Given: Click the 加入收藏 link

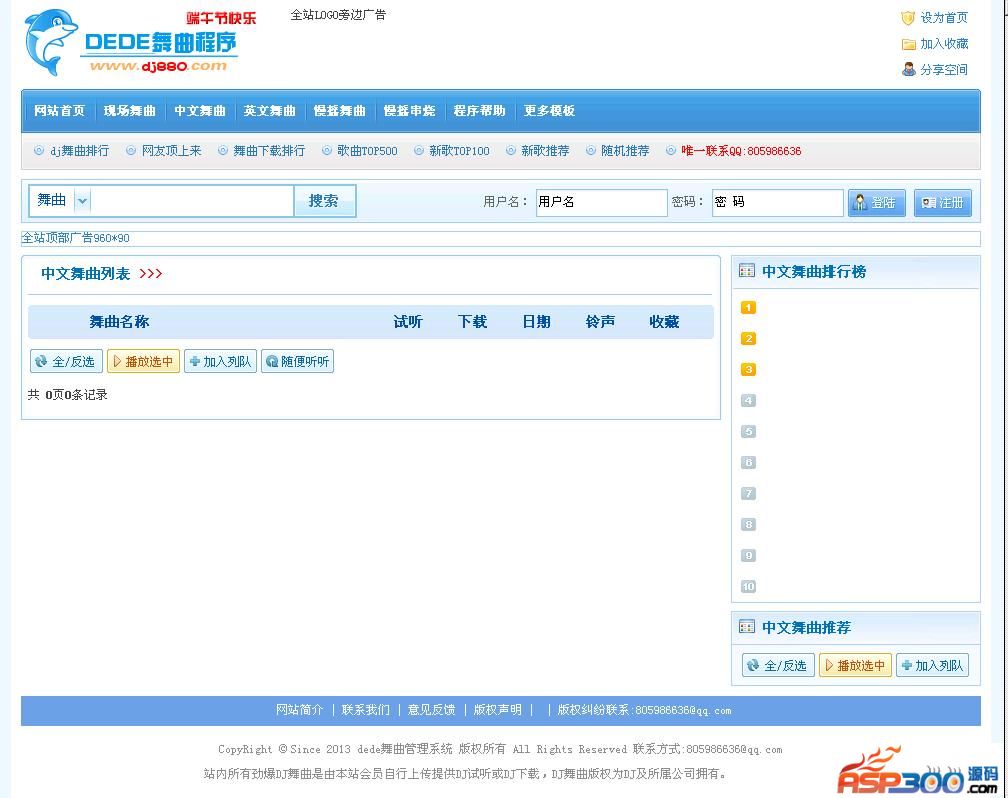Looking at the screenshot, I should coord(944,44).
